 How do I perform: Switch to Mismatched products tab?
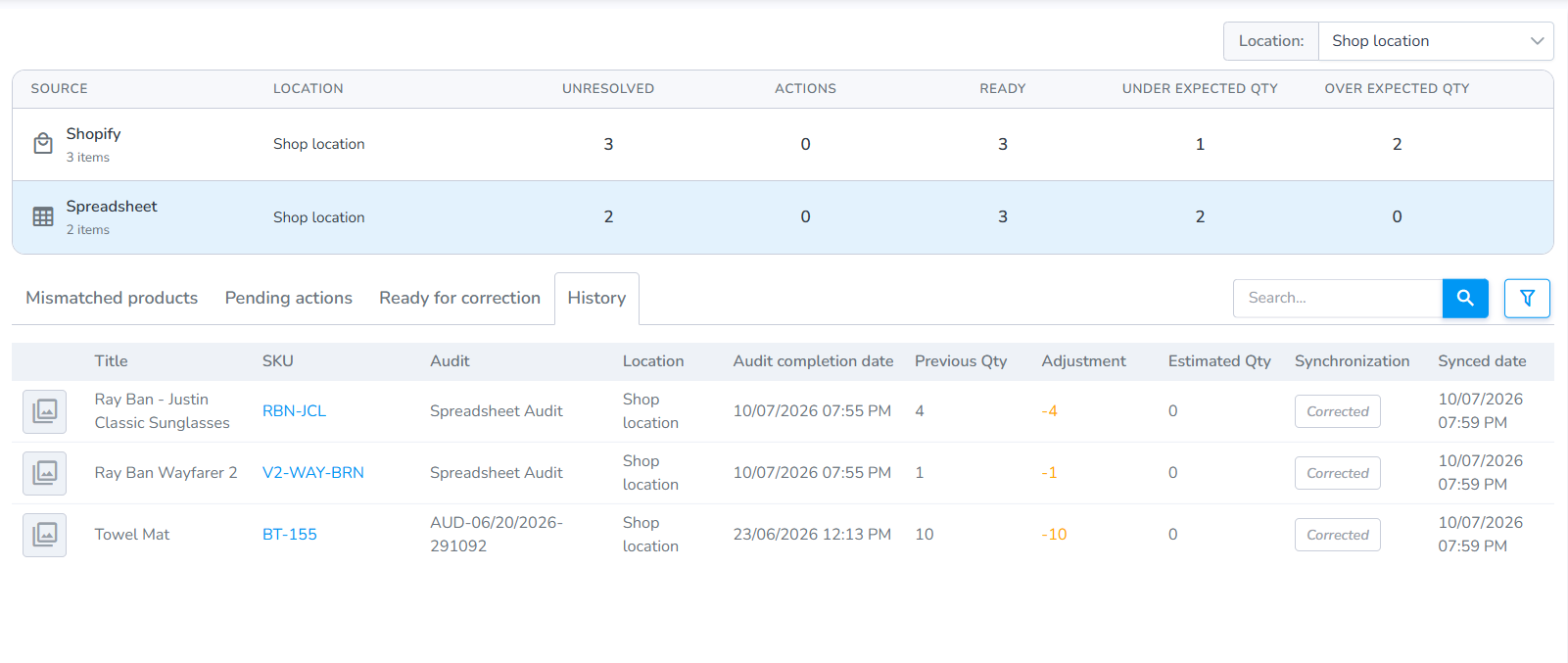[x=112, y=298]
